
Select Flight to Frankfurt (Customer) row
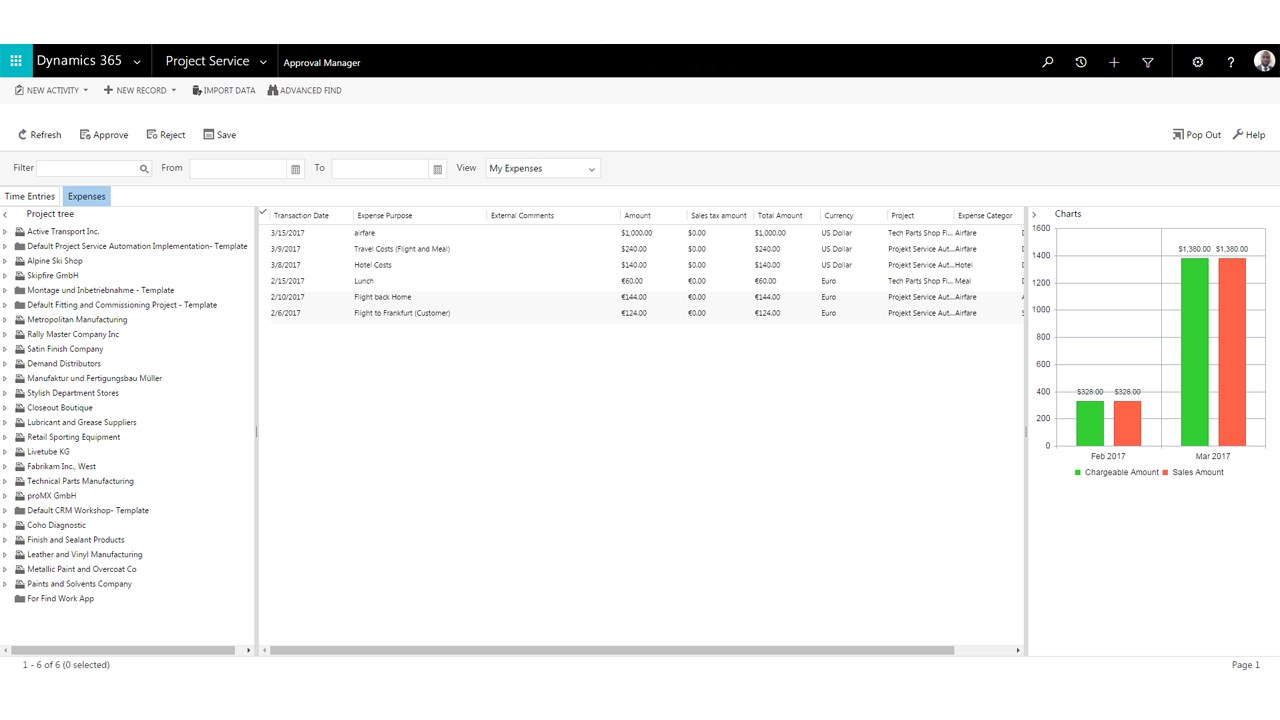click(641, 313)
